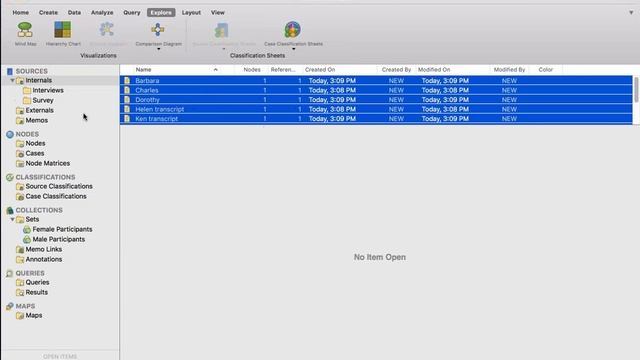Open the Comparison Diagram dropdown arrow
The image size is (640, 360).
pos(158,49)
